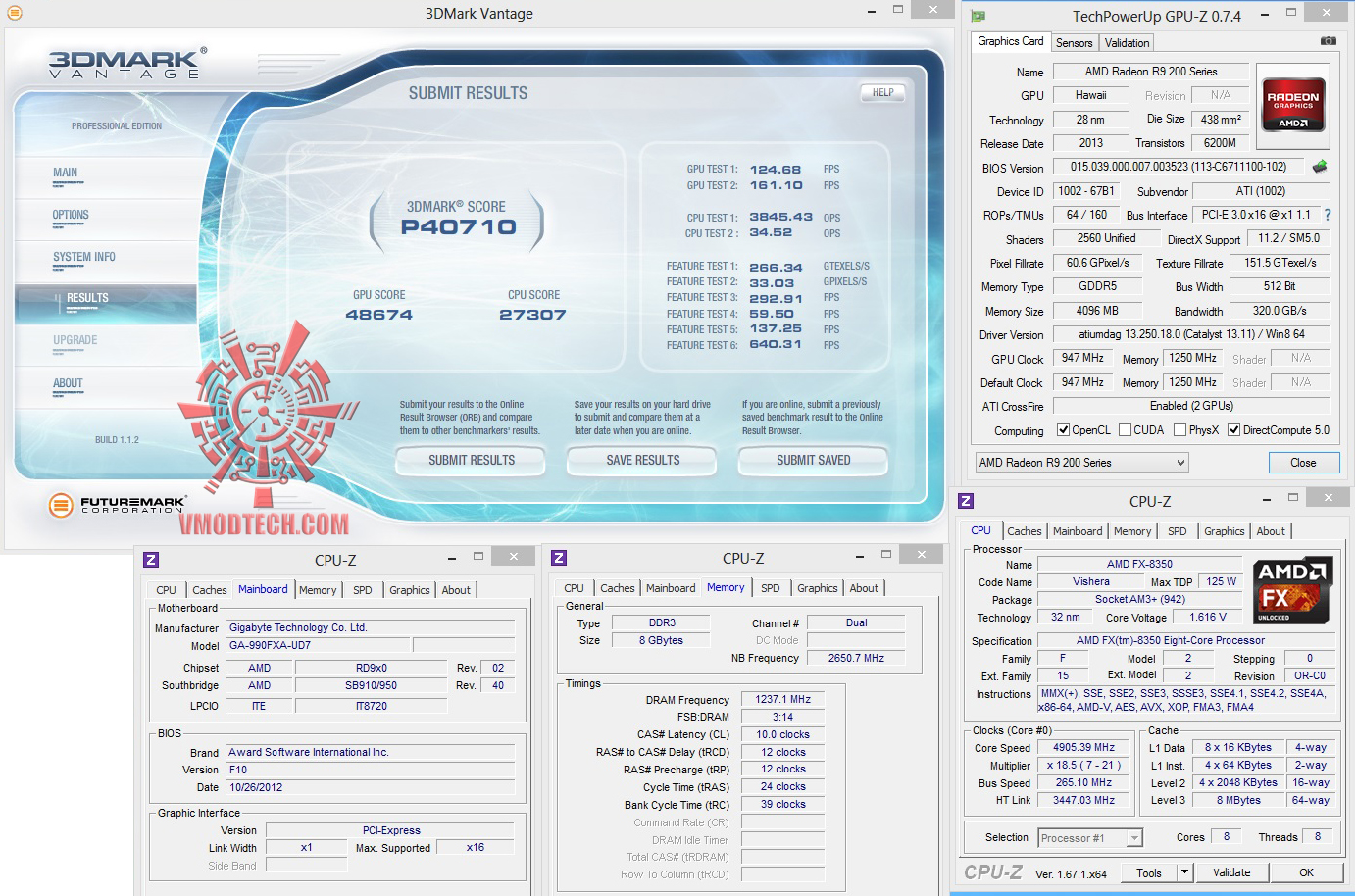Open SPD tab in CPU-Z memory window
The image size is (1355, 896).
coord(771,588)
